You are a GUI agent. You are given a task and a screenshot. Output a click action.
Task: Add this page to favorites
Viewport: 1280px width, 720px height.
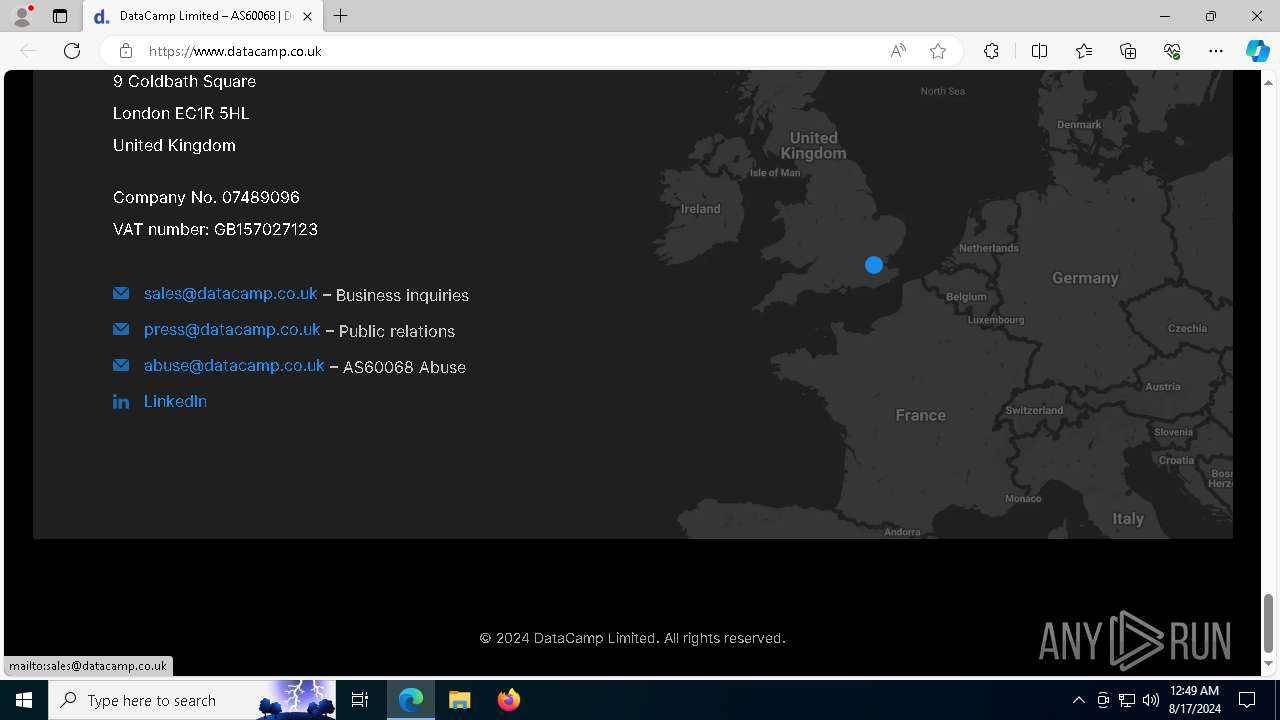pyautogui.click(x=938, y=51)
